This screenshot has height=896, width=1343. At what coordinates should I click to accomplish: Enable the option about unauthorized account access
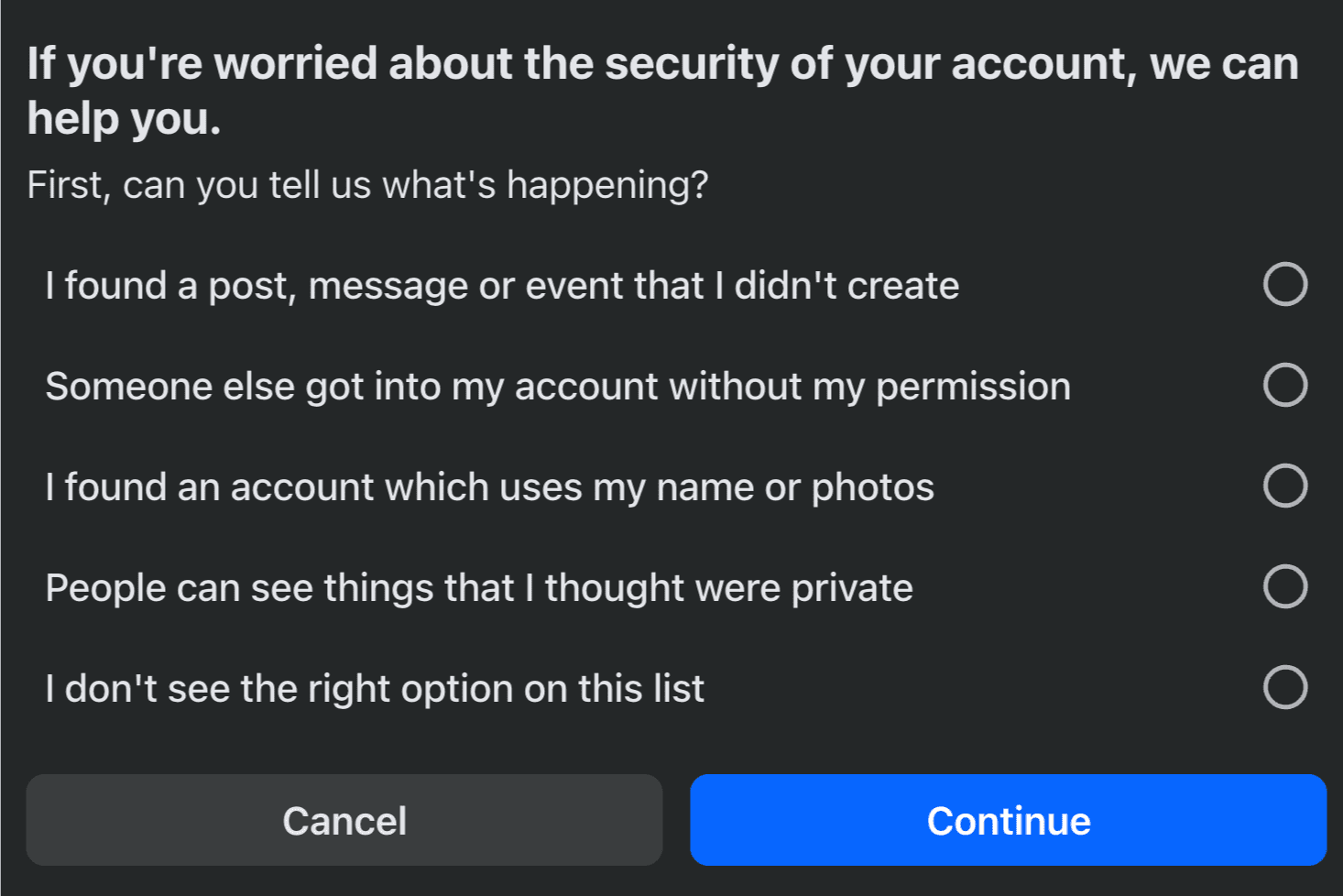click(1286, 386)
